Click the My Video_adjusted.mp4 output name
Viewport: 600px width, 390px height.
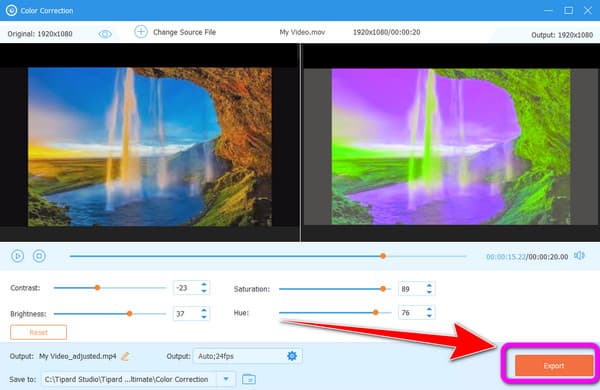pyautogui.click(x=78, y=356)
